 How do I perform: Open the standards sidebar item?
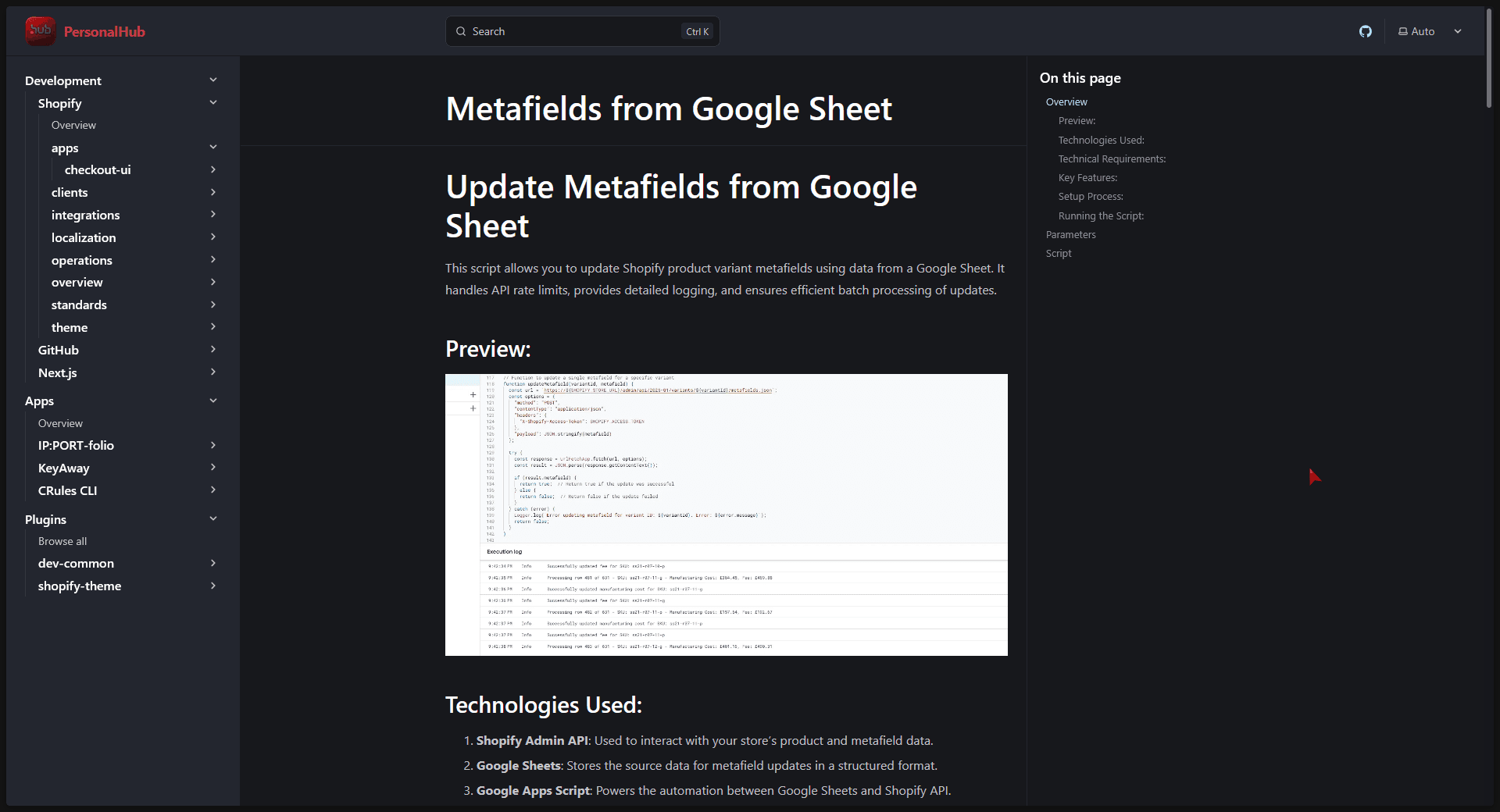[79, 304]
